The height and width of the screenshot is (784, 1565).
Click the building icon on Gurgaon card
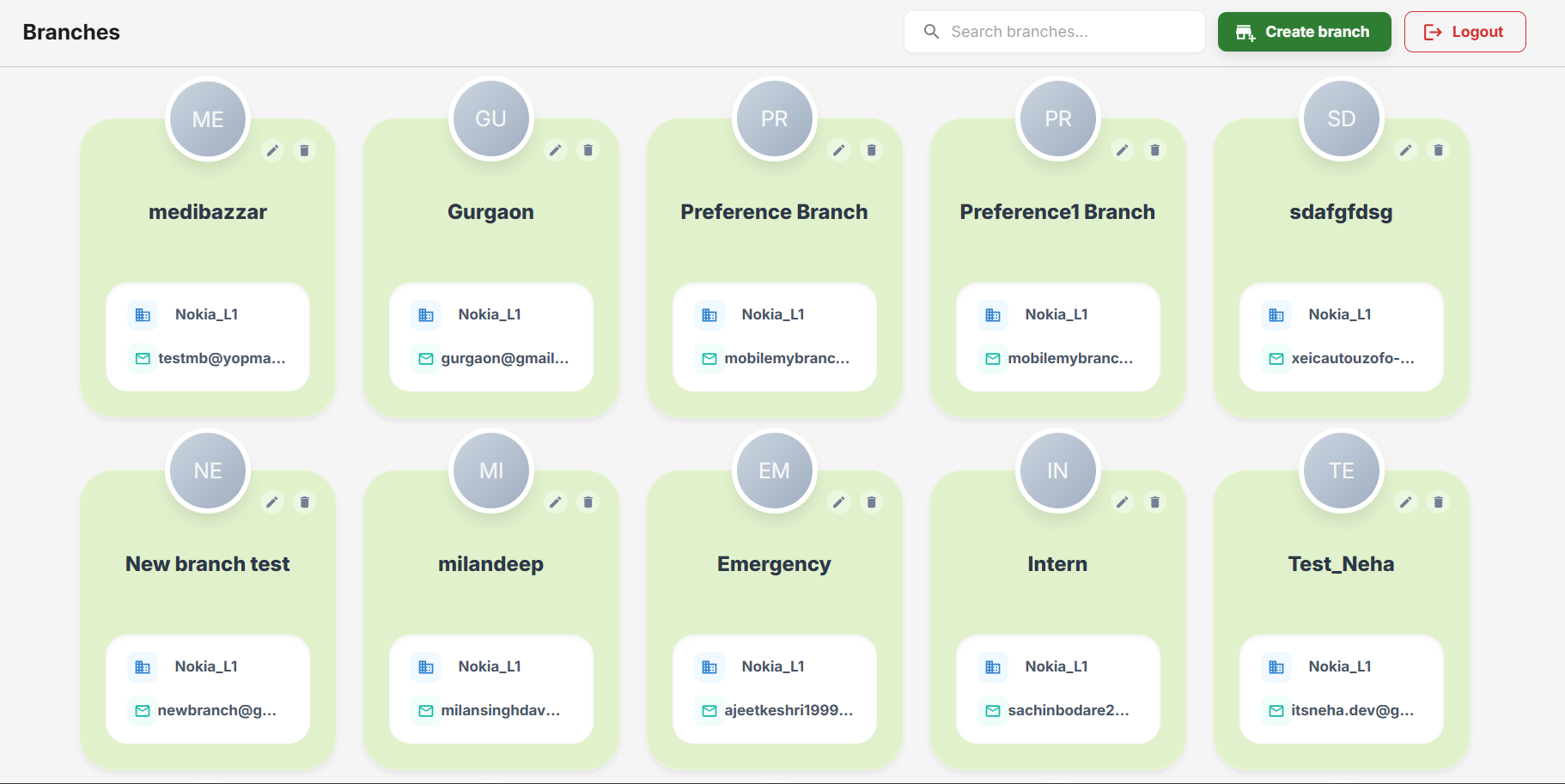coord(426,314)
